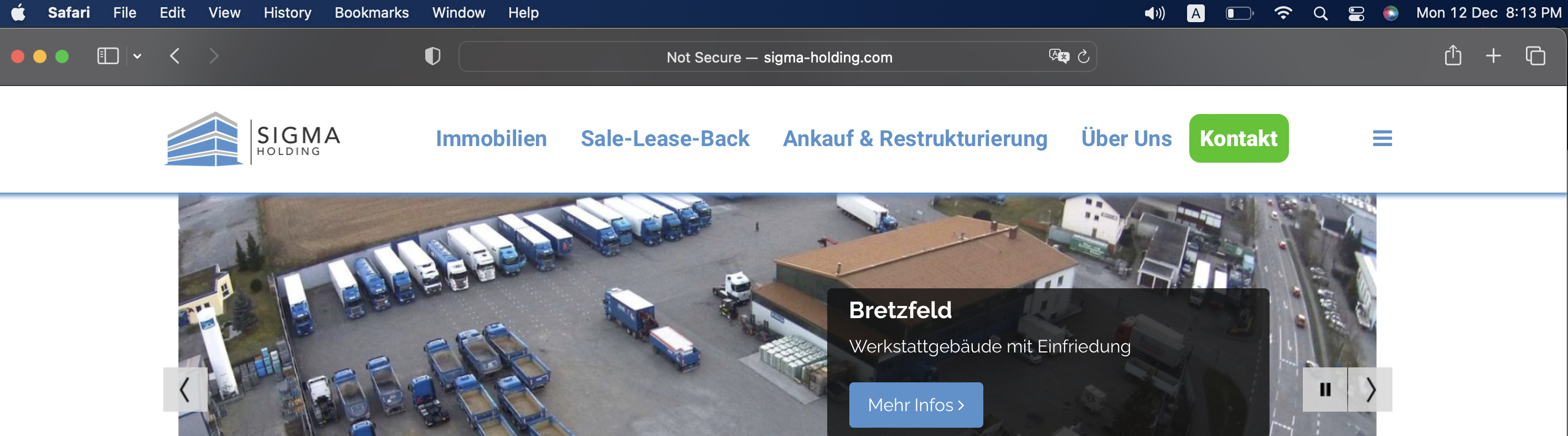Viewport: 1568px width, 436px height.
Task: Open the sidebar tab group dropdown arrow
Action: tap(137, 56)
